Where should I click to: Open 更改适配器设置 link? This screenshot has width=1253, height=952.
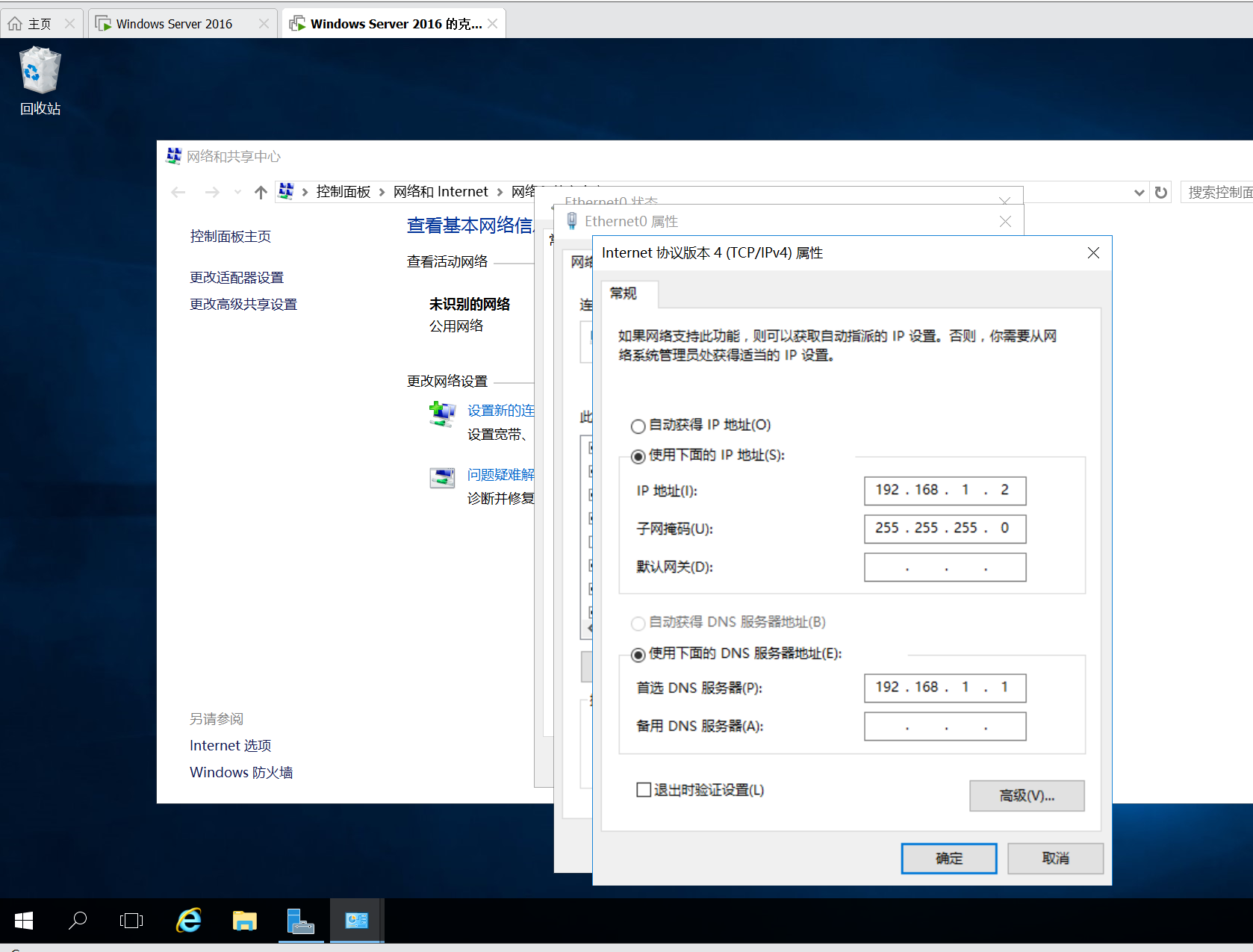click(237, 278)
